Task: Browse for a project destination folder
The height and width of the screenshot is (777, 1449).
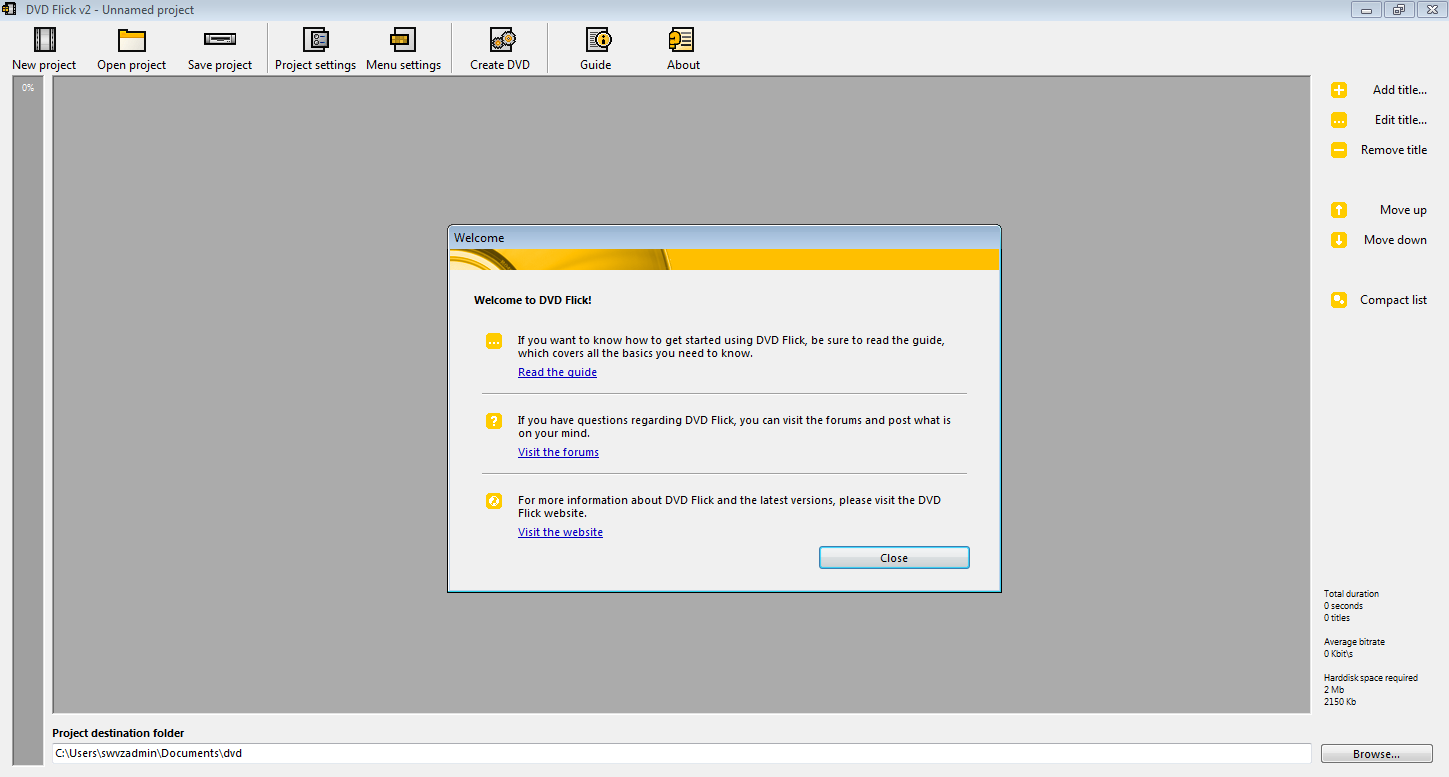Action: pos(1376,754)
